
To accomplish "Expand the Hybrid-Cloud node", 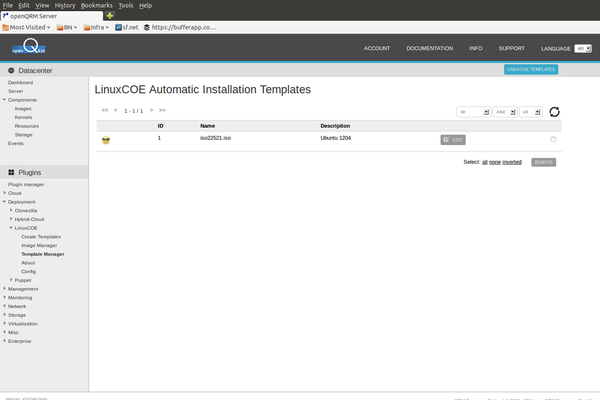I will (x=11, y=219).
